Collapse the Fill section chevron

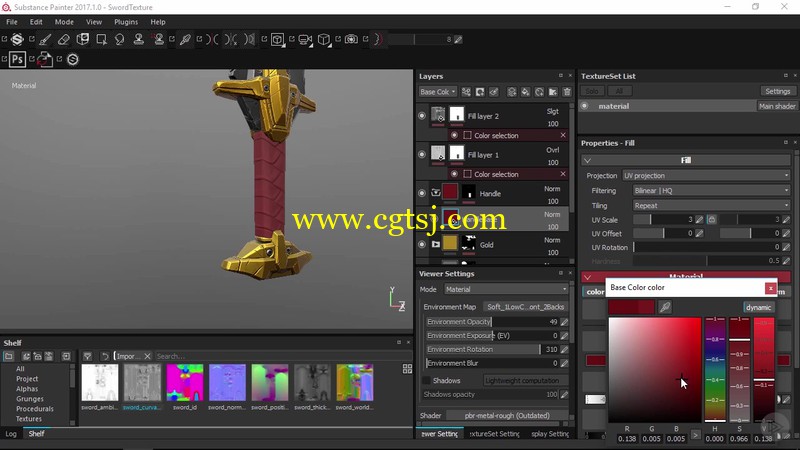point(587,160)
